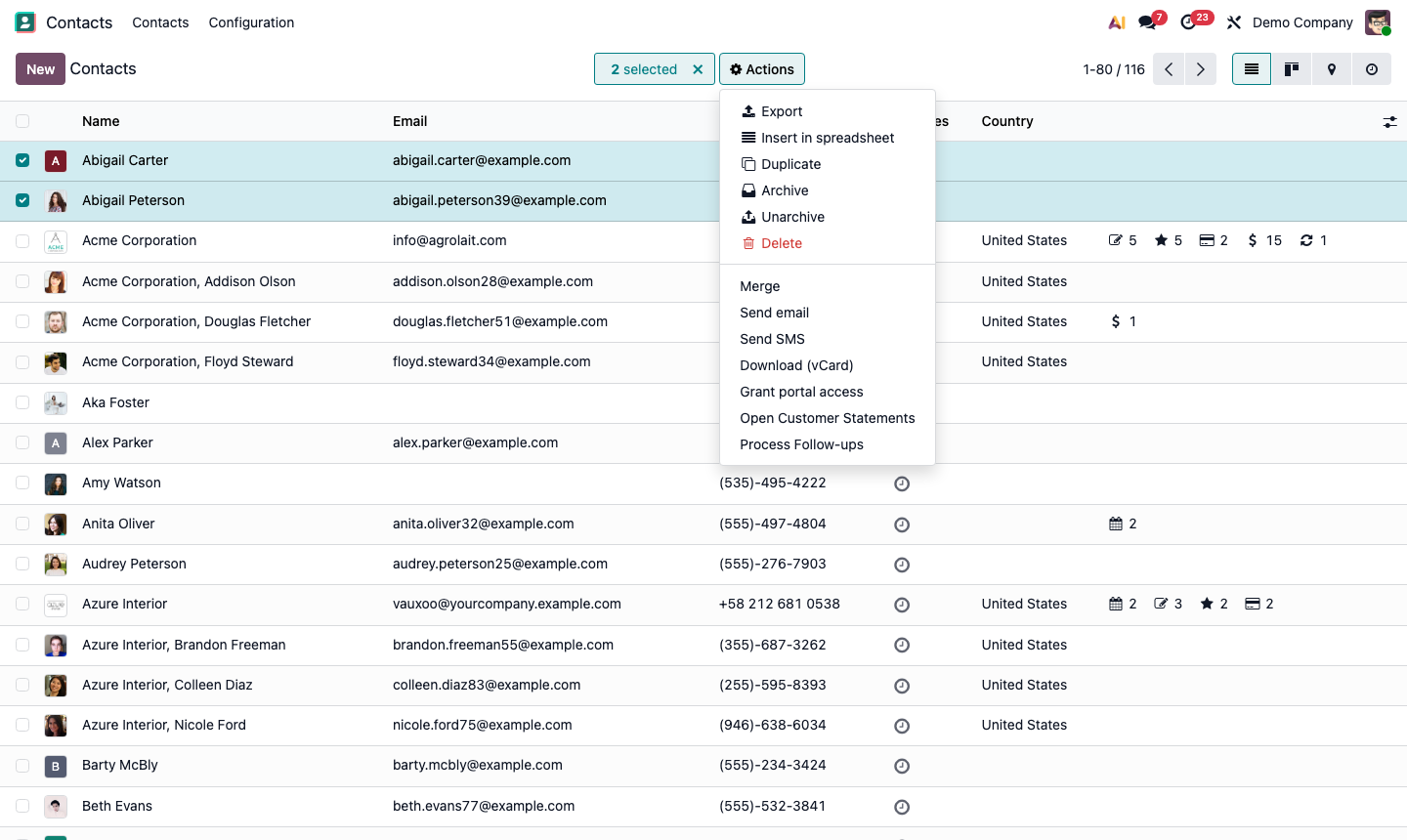Go to the next page of contacts
This screenshot has height=840, width=1407.
click(1201, 69)
